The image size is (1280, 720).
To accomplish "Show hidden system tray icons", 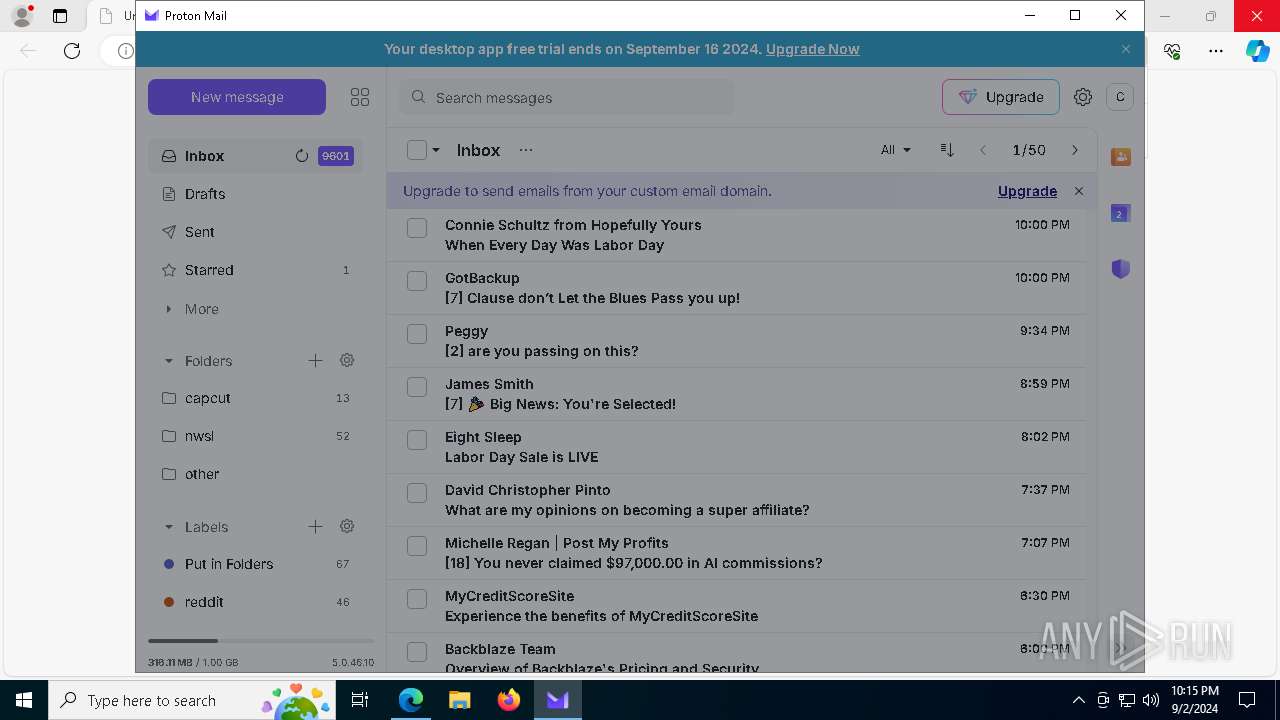I will (1078, 700).
